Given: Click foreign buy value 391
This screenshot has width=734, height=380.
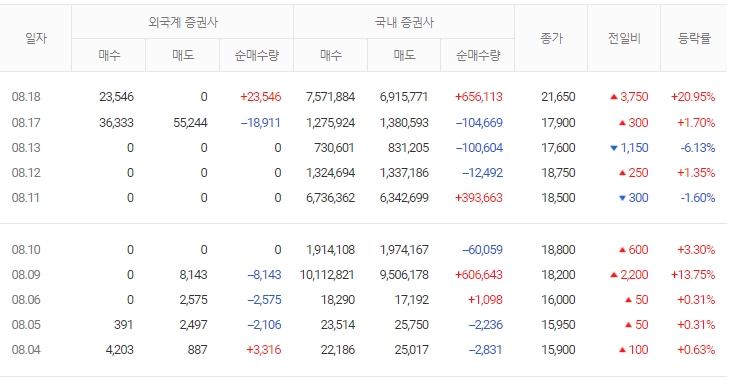Looking at the screenshot, I should [124, 324].
